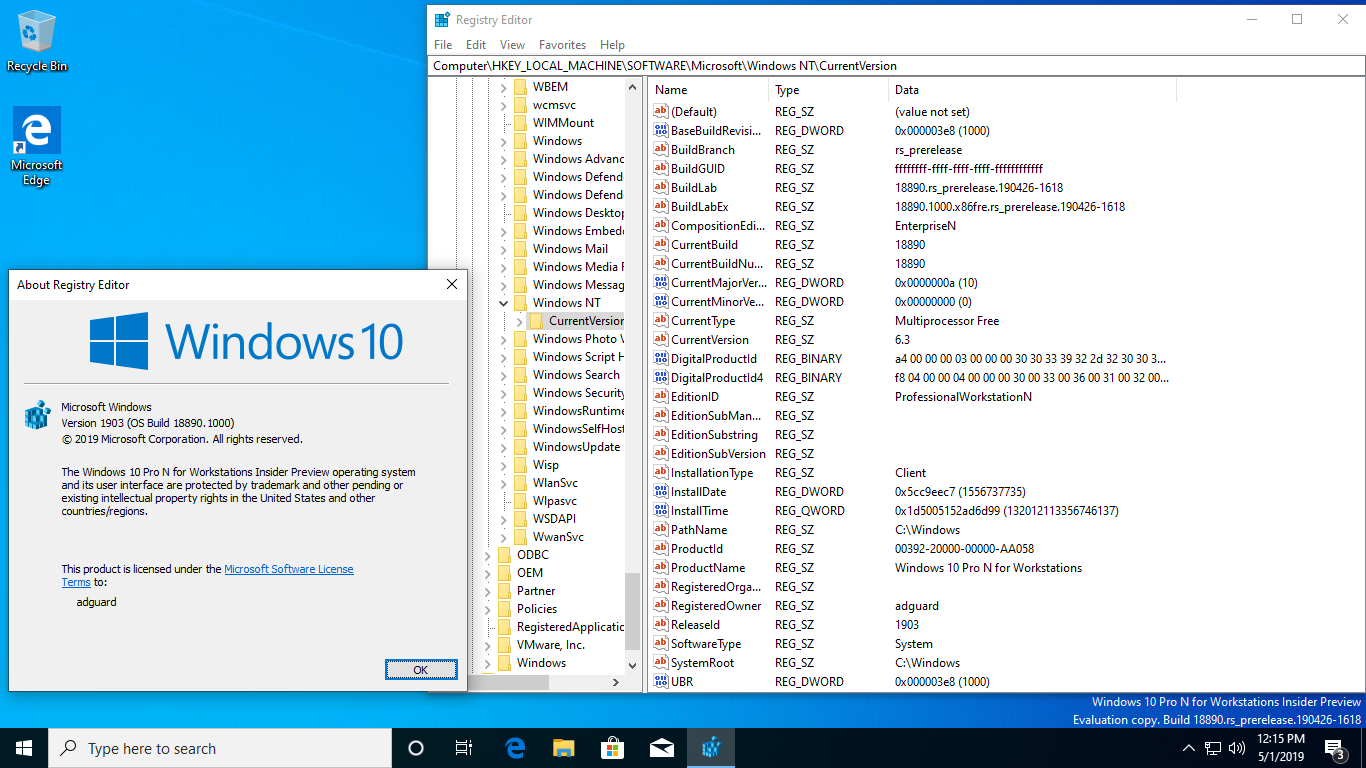Select the SystemRoot value name
1366x768 pixels.
click(702, 663)
